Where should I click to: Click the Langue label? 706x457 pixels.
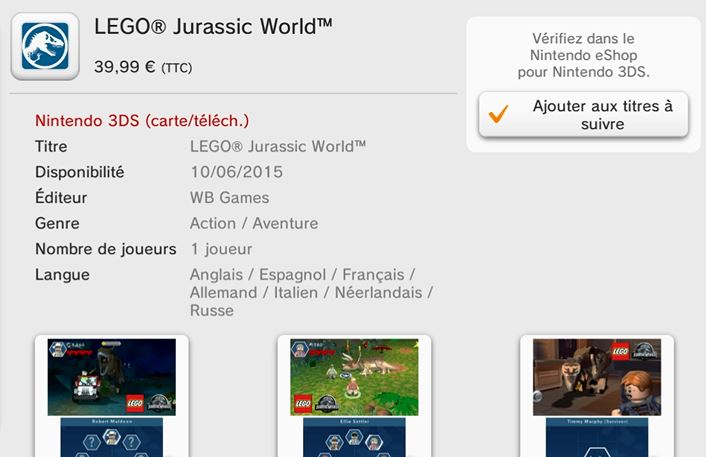click(63, 275)
